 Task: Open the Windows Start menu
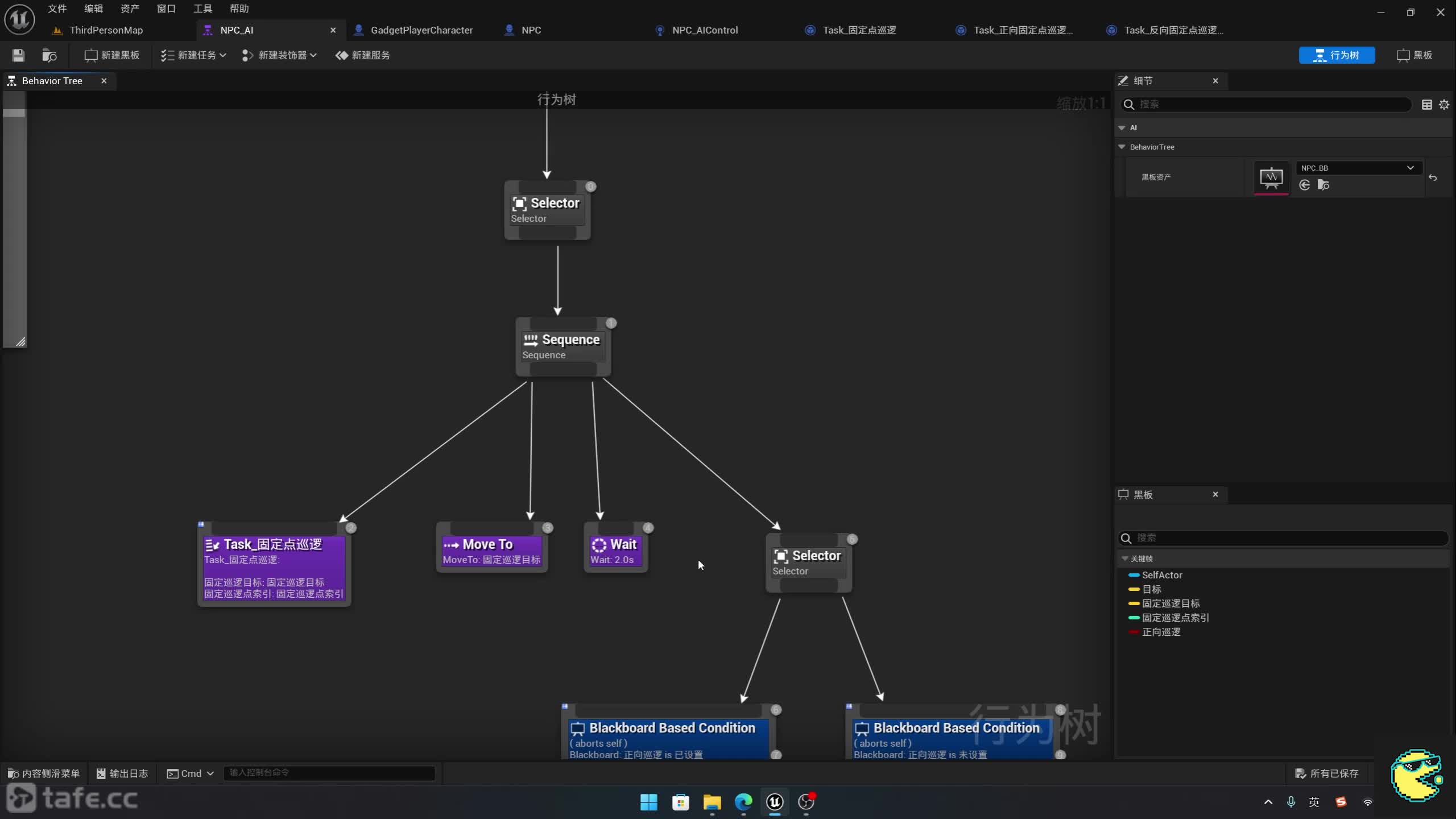coord(649,802)
